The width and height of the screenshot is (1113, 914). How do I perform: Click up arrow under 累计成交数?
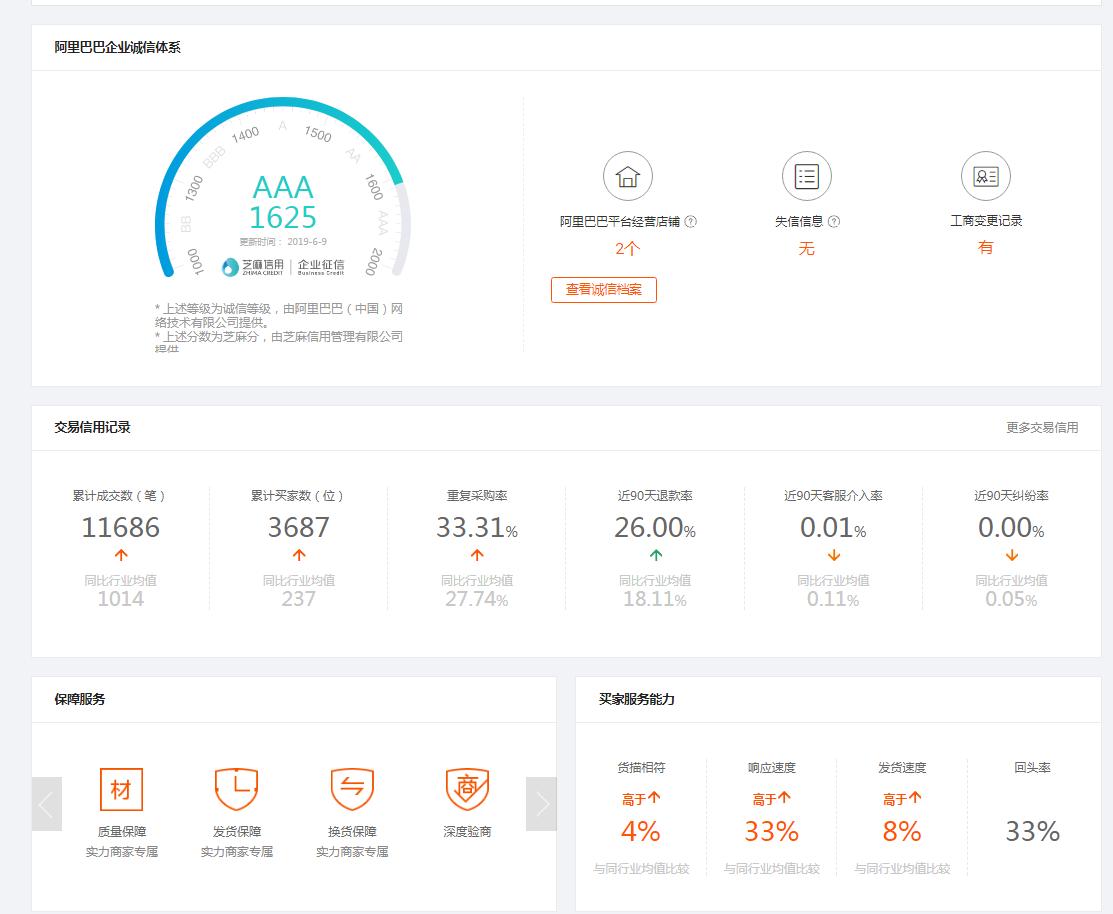click(x=121, y=555)
